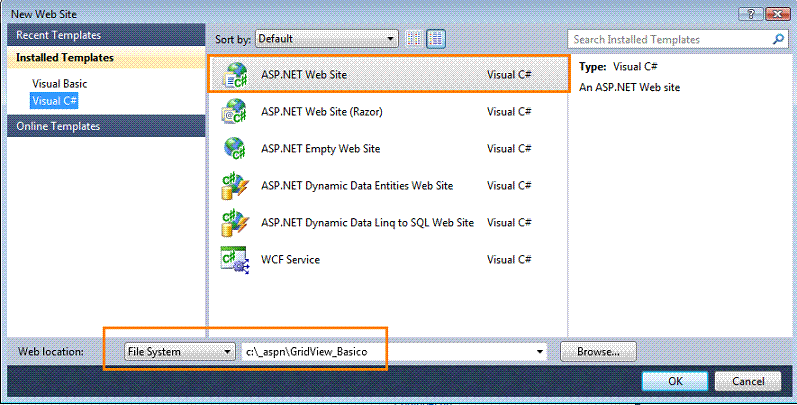Click the Dynamic Data Entities Web Site icon
The width and height of the screenshot is (797, 405).
(x=234, y=185)
